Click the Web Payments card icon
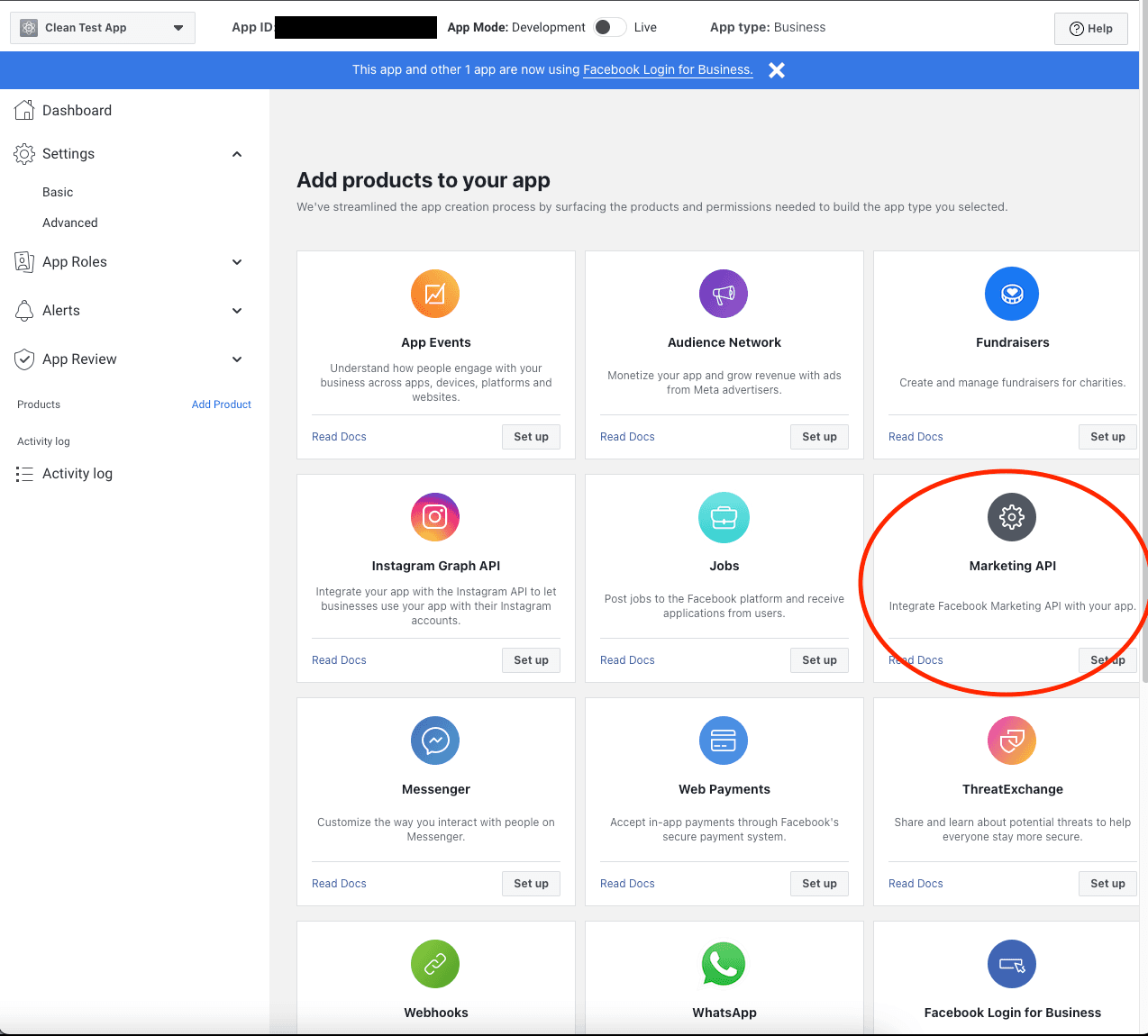The height and width of the screenshot is (1036, 1148). (724, 741)
